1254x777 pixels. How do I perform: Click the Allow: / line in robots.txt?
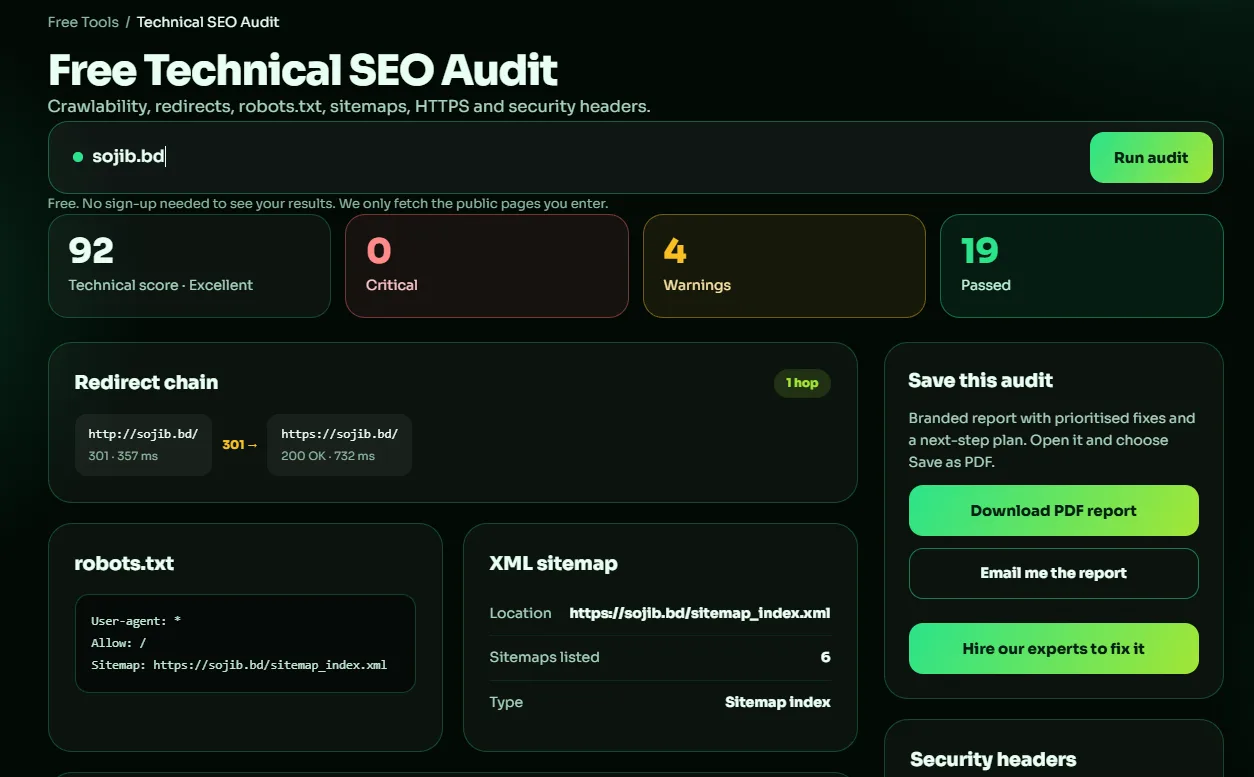point(119,642)
